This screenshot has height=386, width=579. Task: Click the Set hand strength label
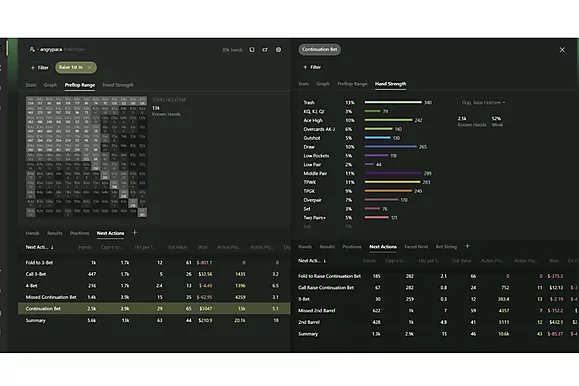(x=307, y=209)
